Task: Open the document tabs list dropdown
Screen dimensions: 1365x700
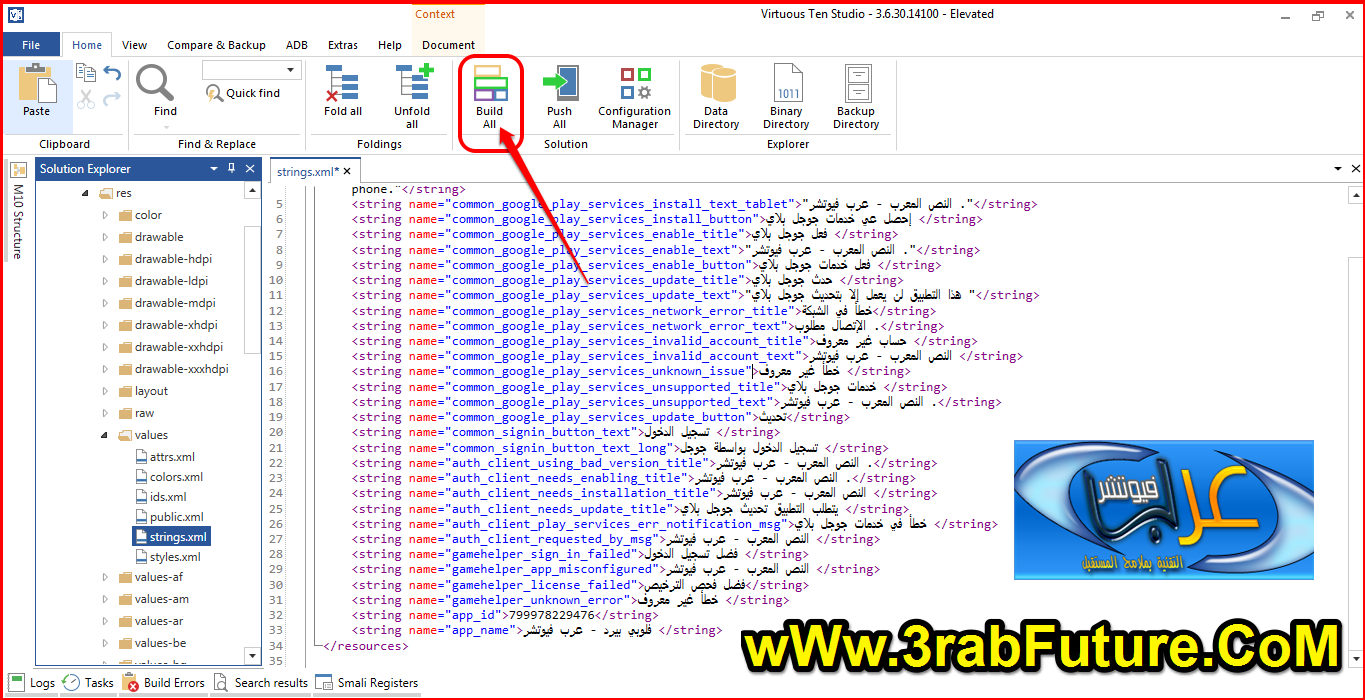Action: coord(1338,169)
